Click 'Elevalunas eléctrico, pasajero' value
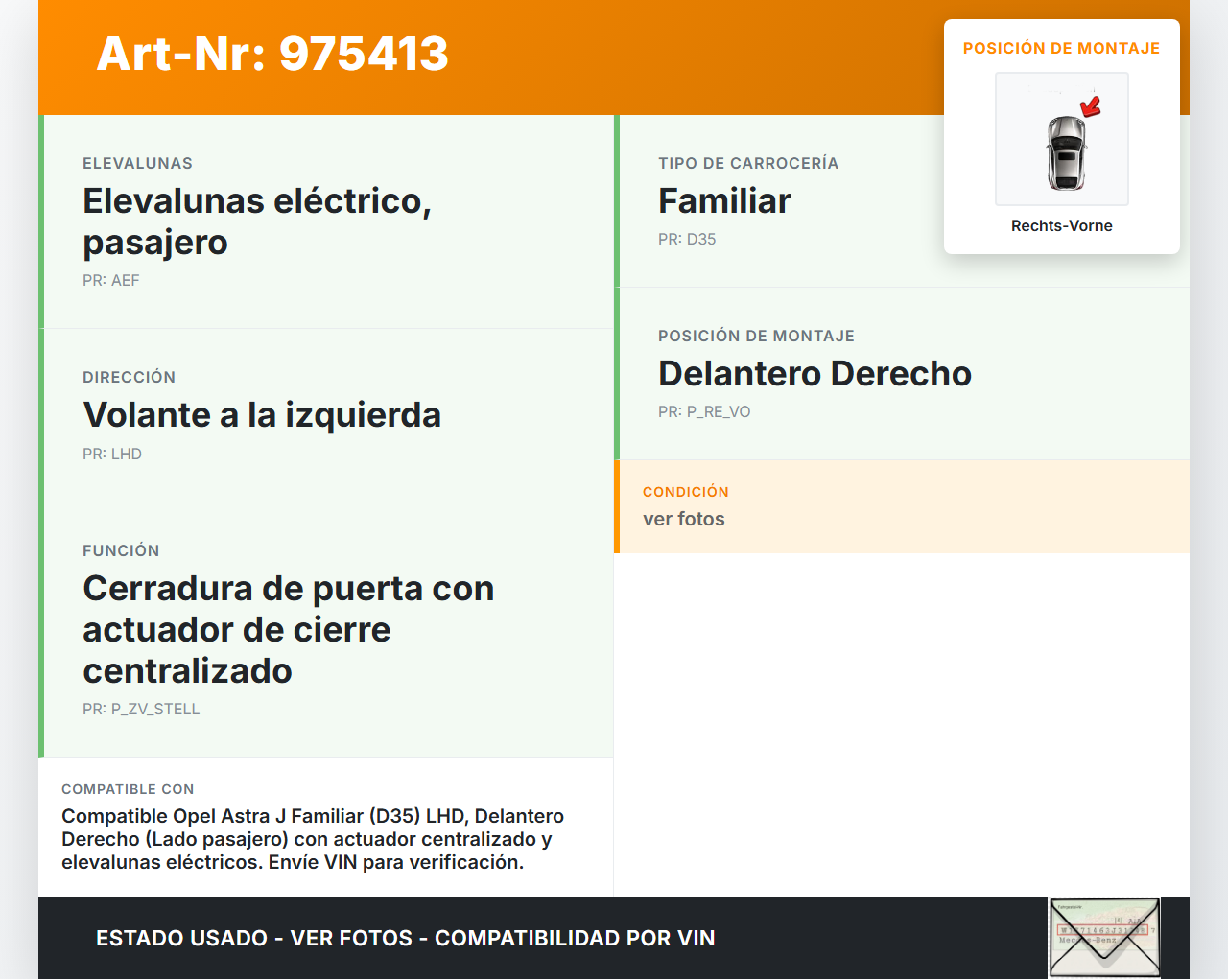The width and height of the screenshot is (1228, 980). click(x=257, y=222)
